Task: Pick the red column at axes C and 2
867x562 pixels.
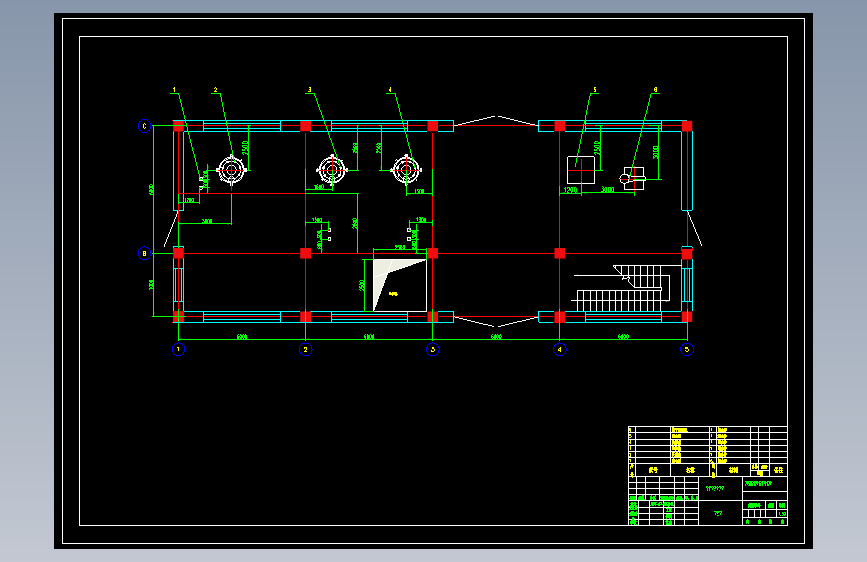Action: pyautogui.click(x=305, y=126)
